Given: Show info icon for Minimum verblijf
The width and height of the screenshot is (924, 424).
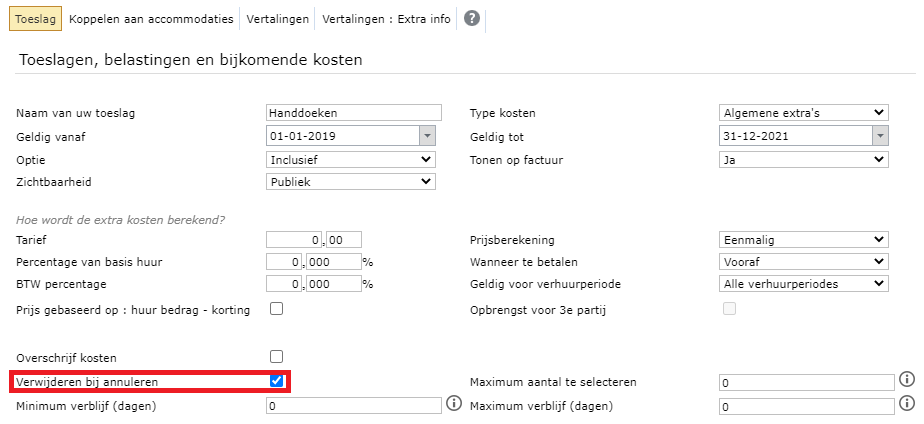Looking at the screenshot, I should pos(453,403).
